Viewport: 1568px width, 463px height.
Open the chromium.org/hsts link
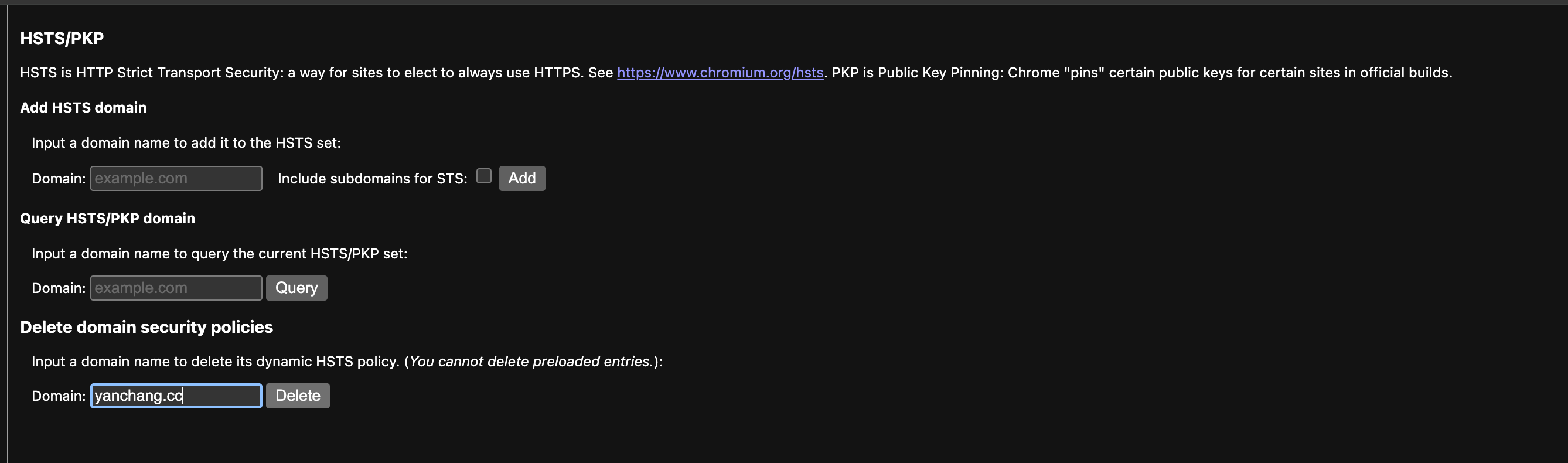pos(720,73)
